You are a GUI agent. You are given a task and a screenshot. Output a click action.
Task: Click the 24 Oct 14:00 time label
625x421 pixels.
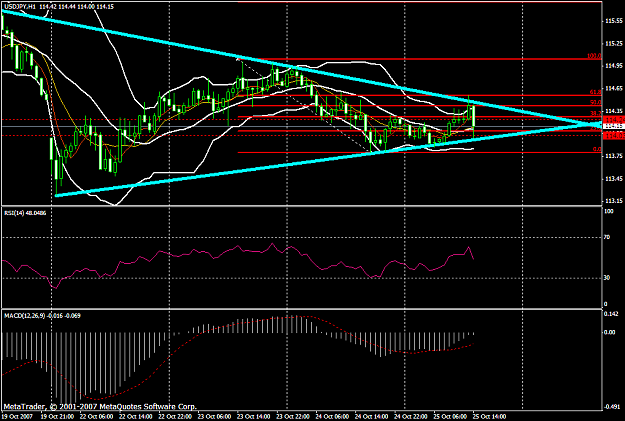coord(370,417)
